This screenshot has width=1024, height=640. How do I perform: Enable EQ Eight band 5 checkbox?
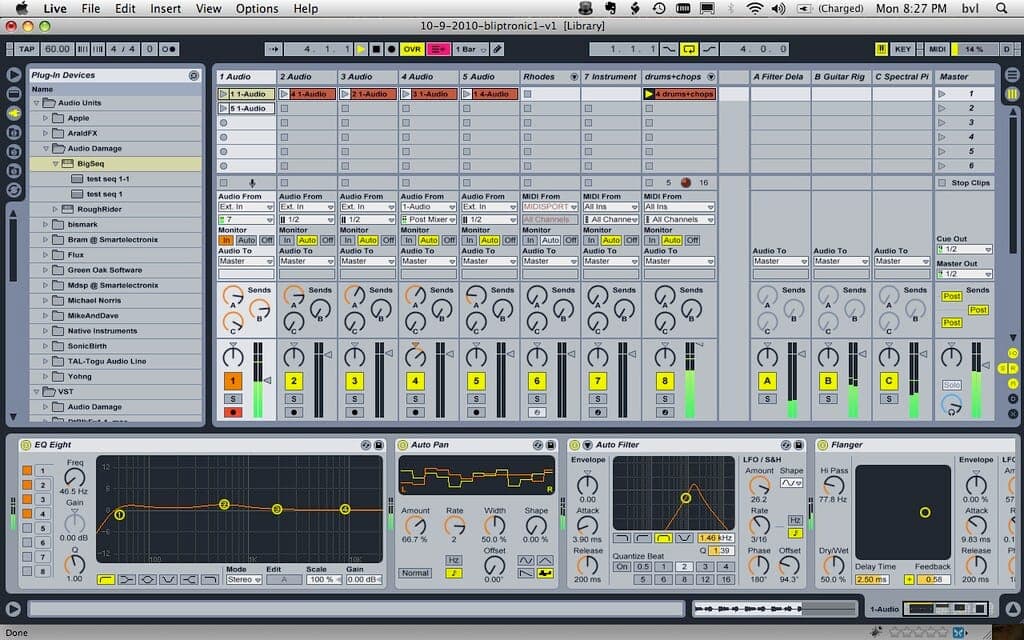(27, 528)
